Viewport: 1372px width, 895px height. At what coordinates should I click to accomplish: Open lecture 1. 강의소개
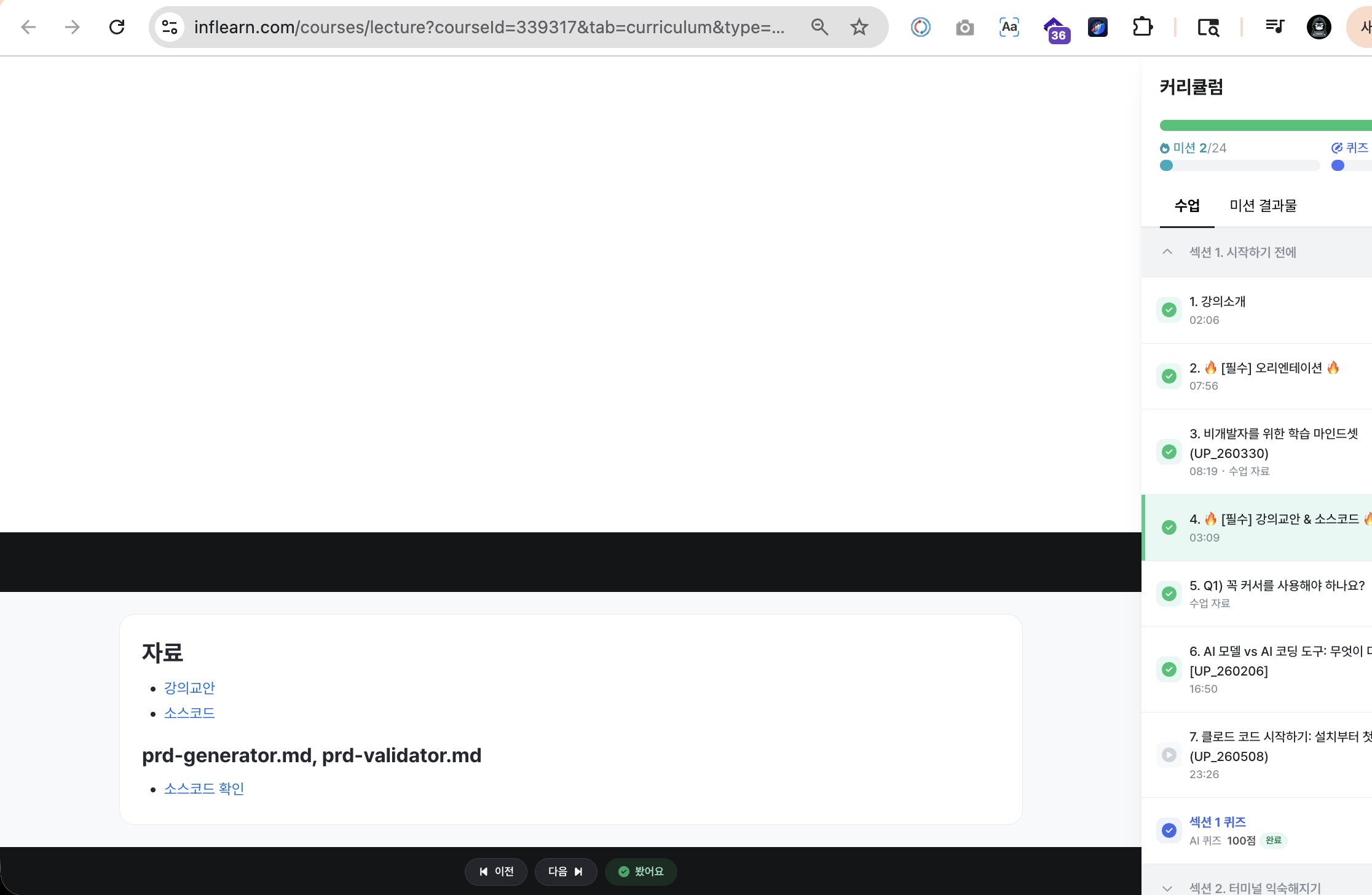click(x=1256, y=310)
